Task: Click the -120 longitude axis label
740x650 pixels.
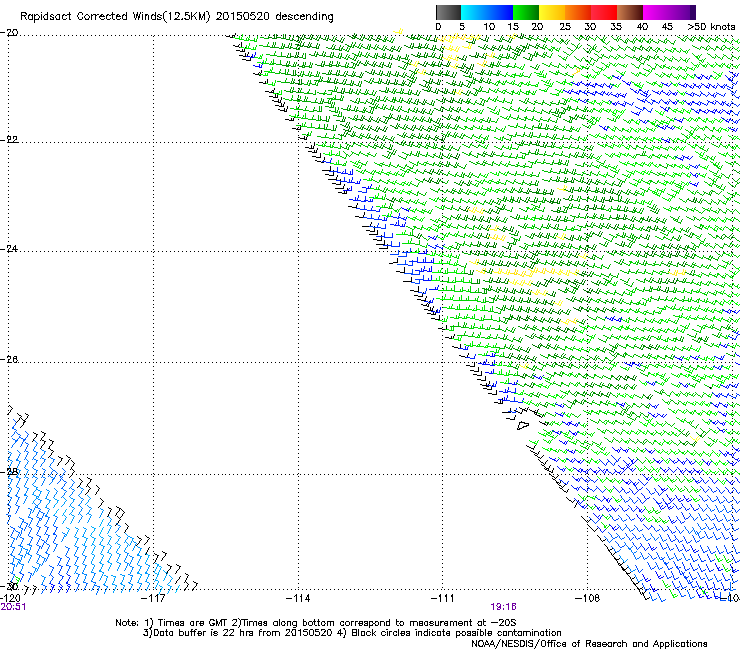Action: 10,599
